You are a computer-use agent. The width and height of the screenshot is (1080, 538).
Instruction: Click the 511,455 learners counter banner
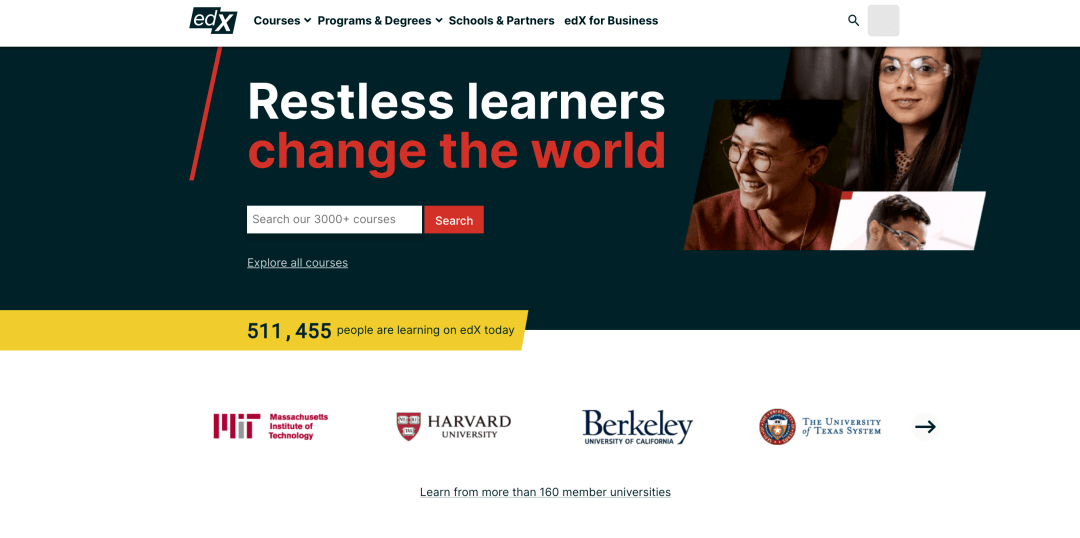point(380,330)
